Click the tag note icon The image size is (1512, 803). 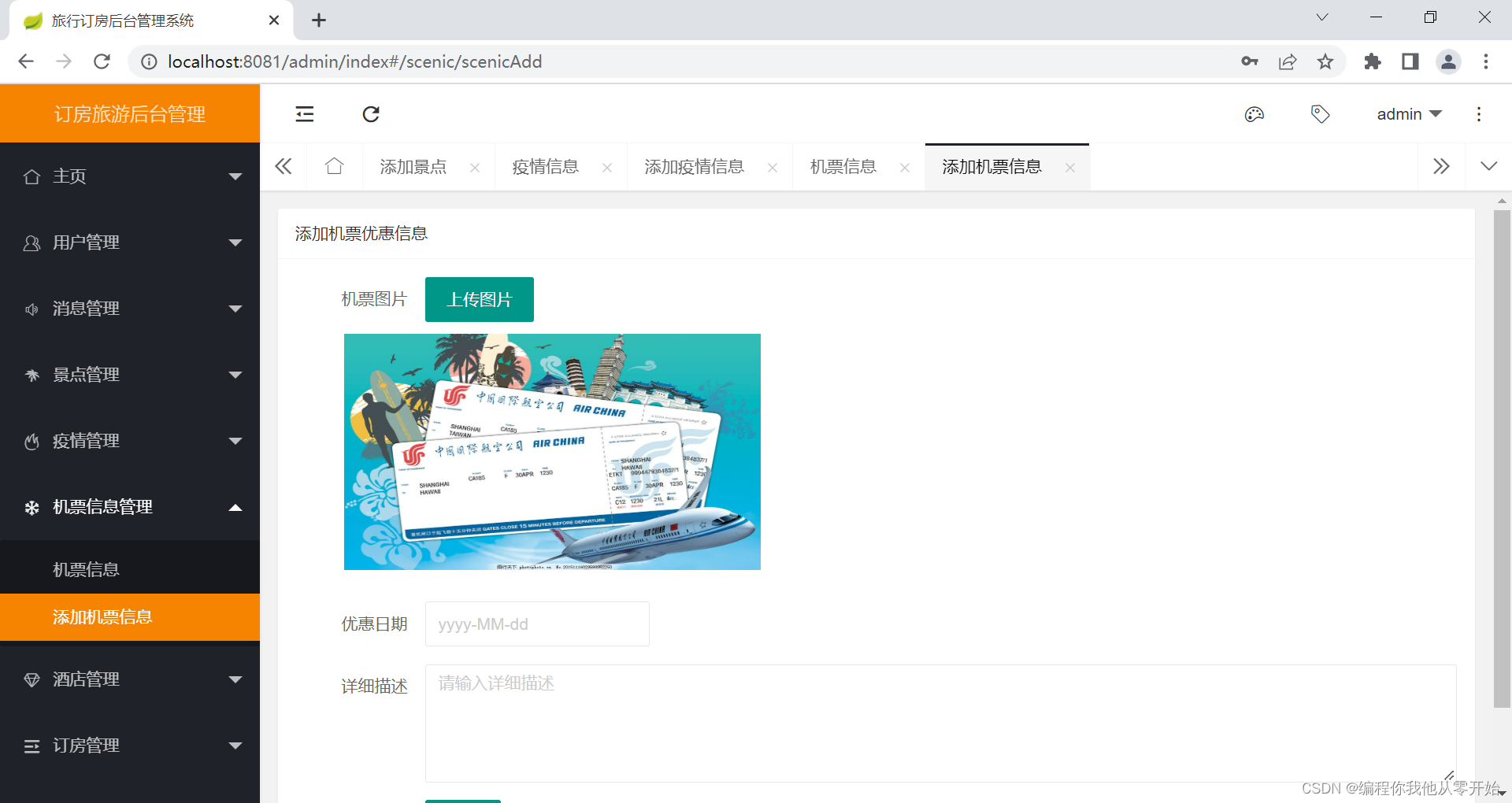click(1321, 114)
